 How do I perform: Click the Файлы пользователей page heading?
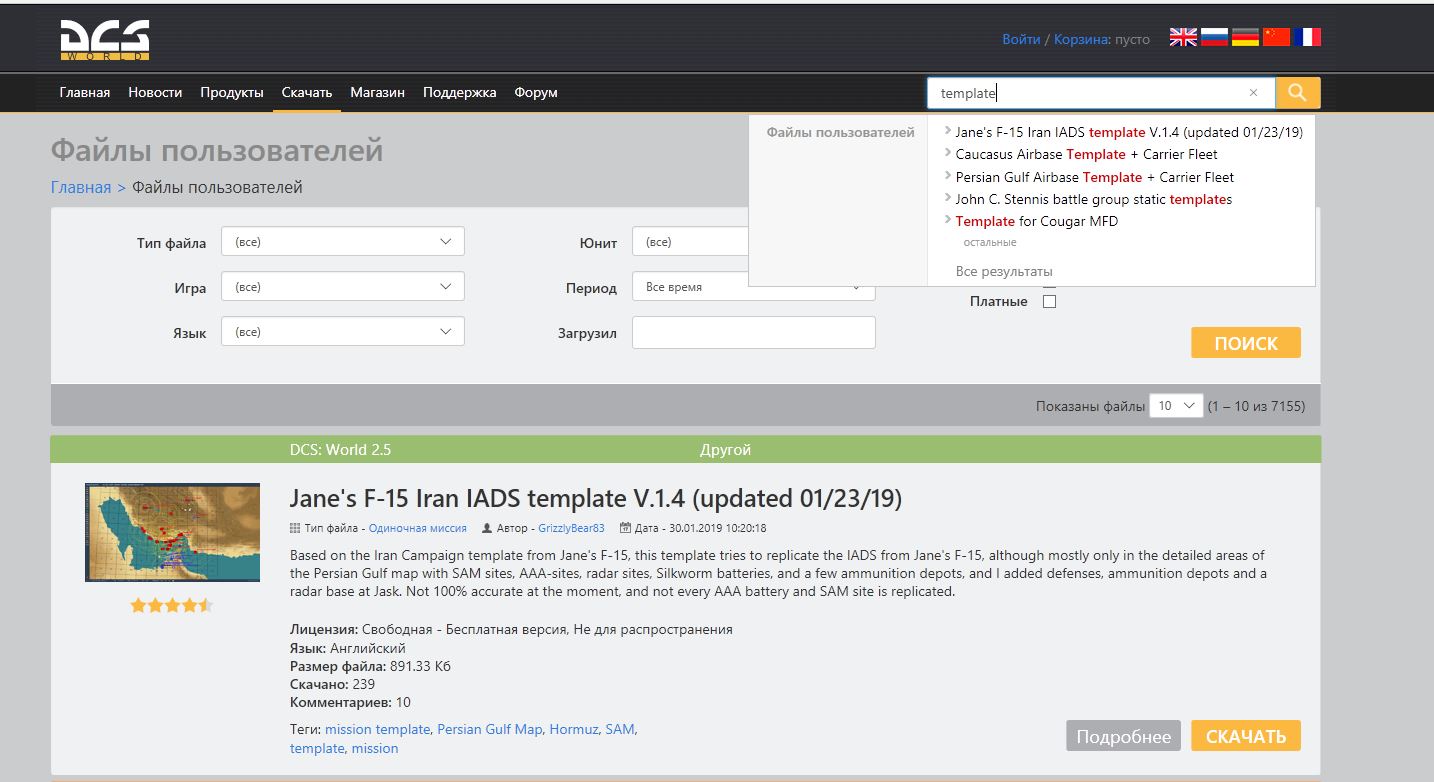(x=217, y=150)
